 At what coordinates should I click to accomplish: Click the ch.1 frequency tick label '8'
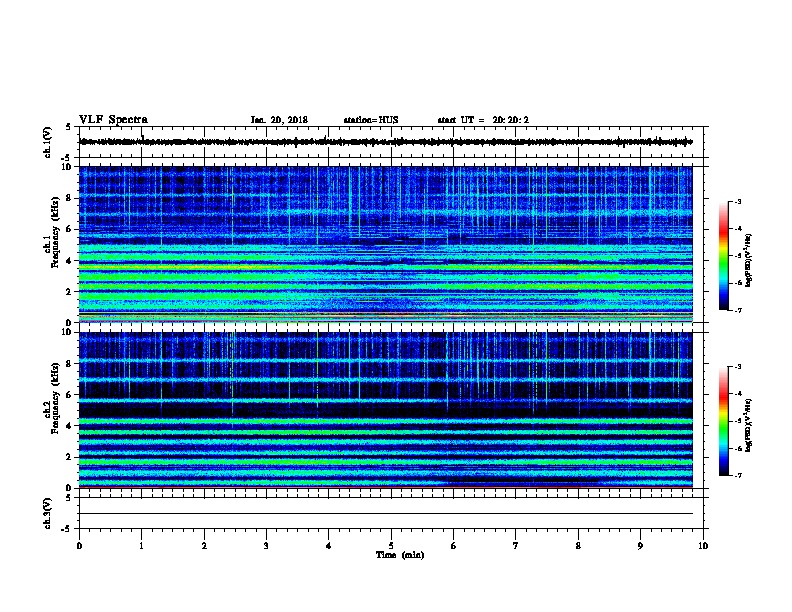point(69,198)
